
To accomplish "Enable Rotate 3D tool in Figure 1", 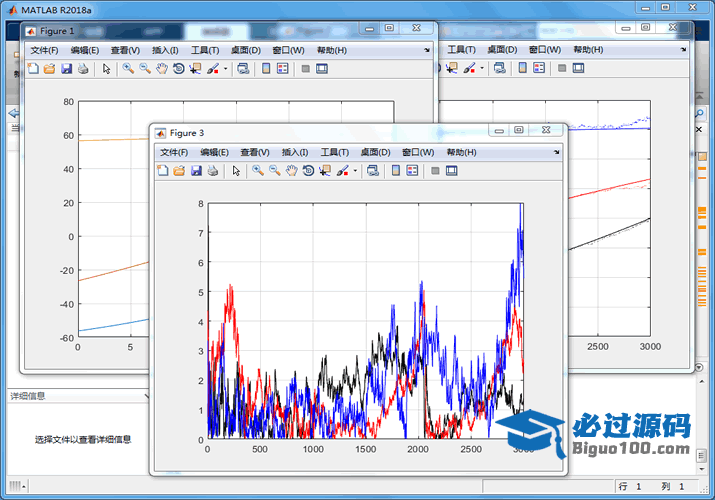I will point(179,69).
